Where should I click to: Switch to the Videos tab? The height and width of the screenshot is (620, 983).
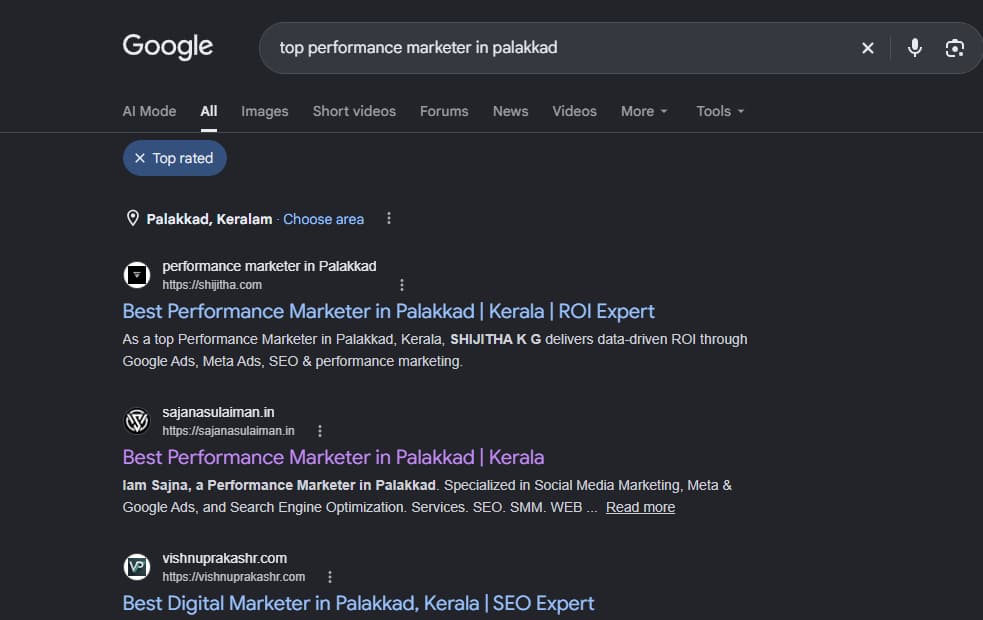click(x=574, y=111)
